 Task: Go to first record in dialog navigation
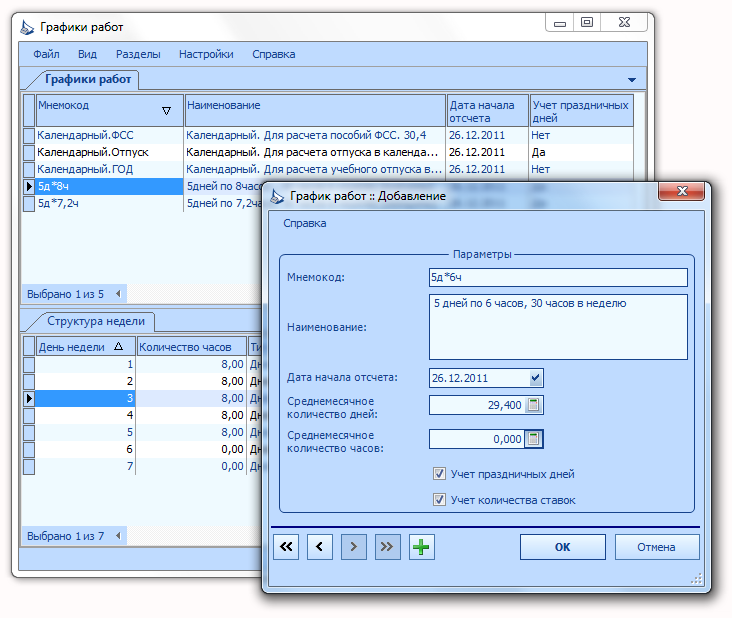coord(286,547)
